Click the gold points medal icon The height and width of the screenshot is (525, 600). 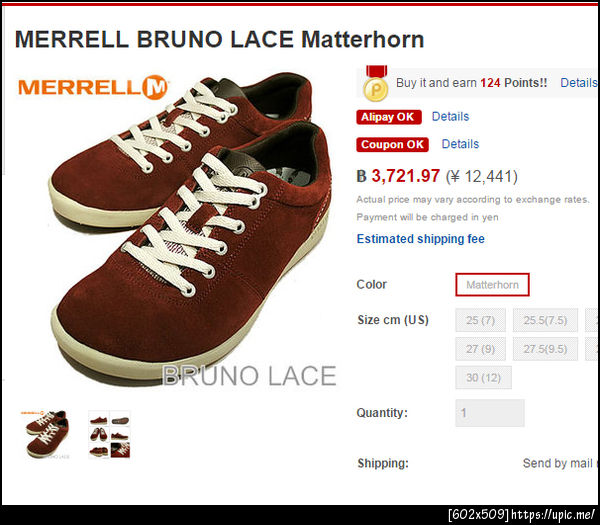376,83
